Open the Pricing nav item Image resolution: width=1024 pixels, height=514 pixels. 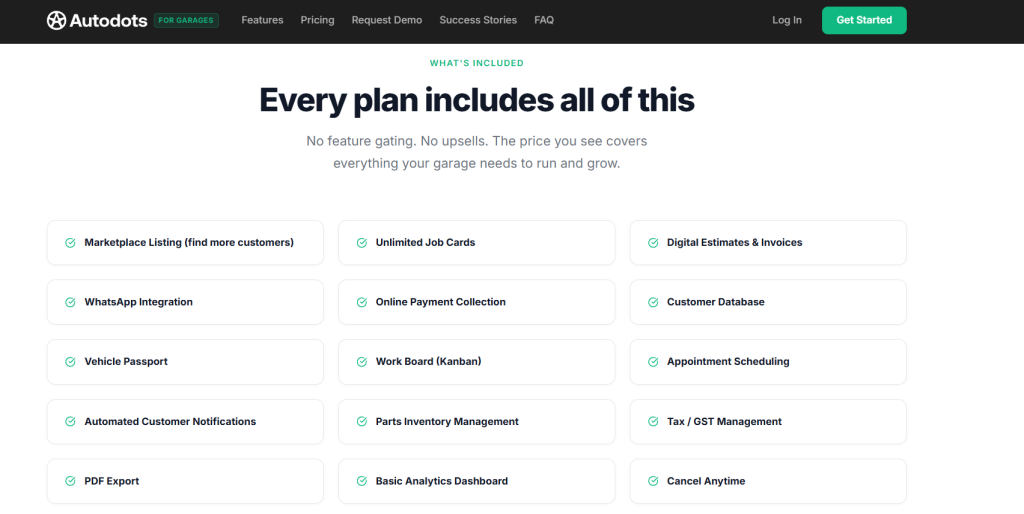(x=317, y=20)
